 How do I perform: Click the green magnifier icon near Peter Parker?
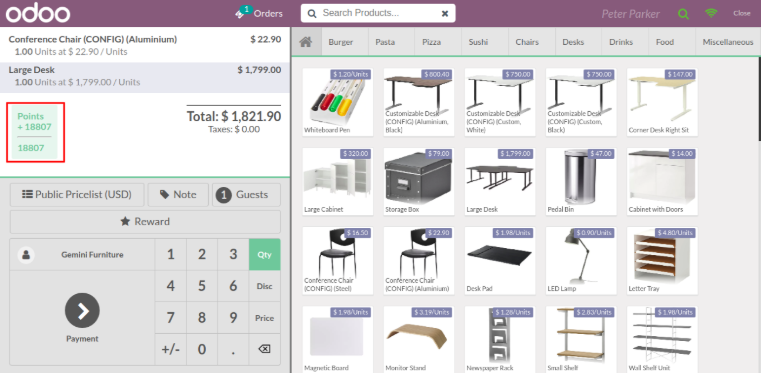(x=683, y=14)
